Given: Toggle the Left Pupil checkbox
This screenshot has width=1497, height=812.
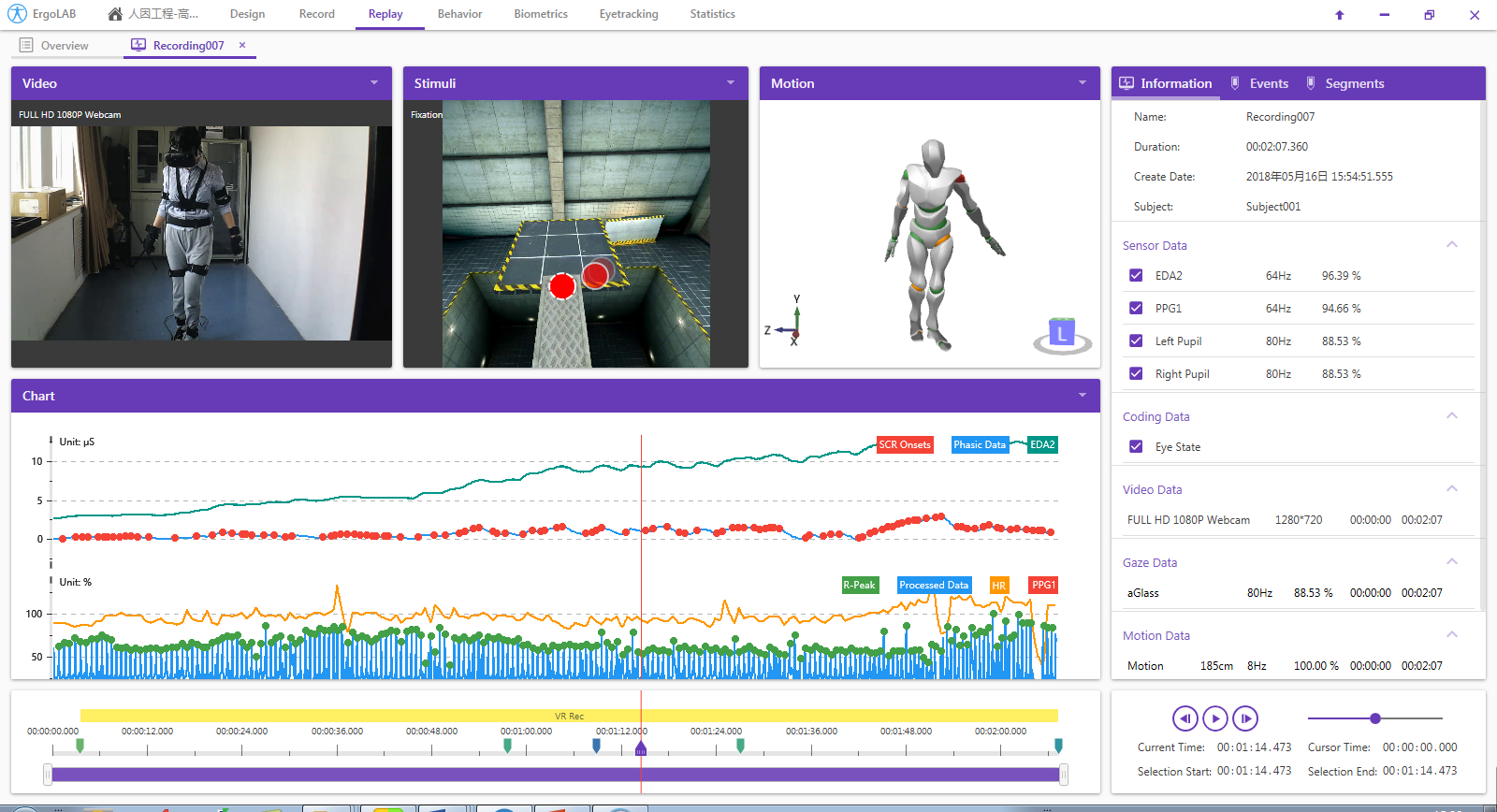Looking at the screenshot, I should tap(1136, 341).
